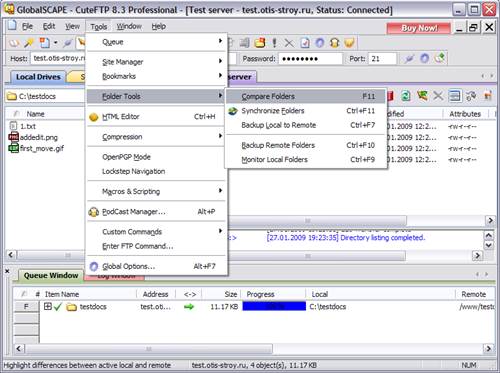Open HTML Editor from Tools menu
Image resolution: width=500 pixels, height=373 pixels.
(156, 117)
